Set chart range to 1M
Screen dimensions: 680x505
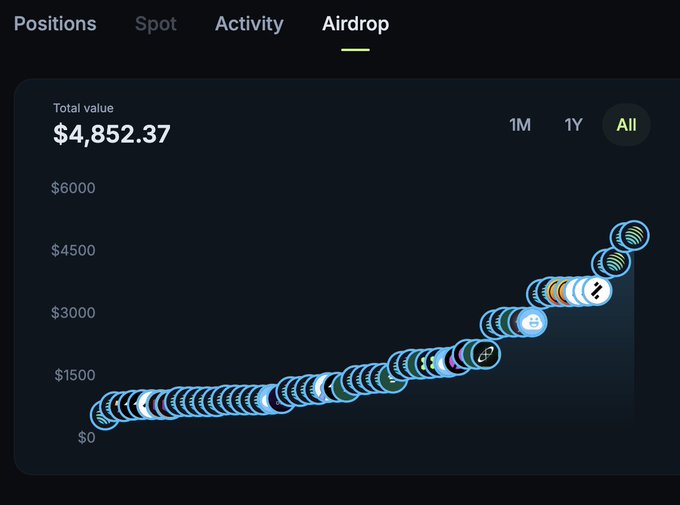[520, 125]
